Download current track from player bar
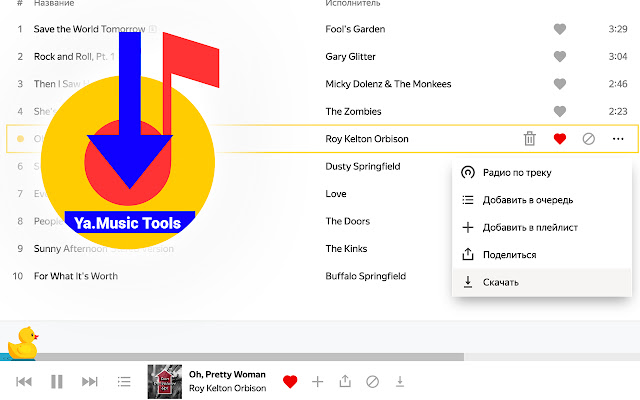This screenshot has height=400, width=640. click(400, 381)
